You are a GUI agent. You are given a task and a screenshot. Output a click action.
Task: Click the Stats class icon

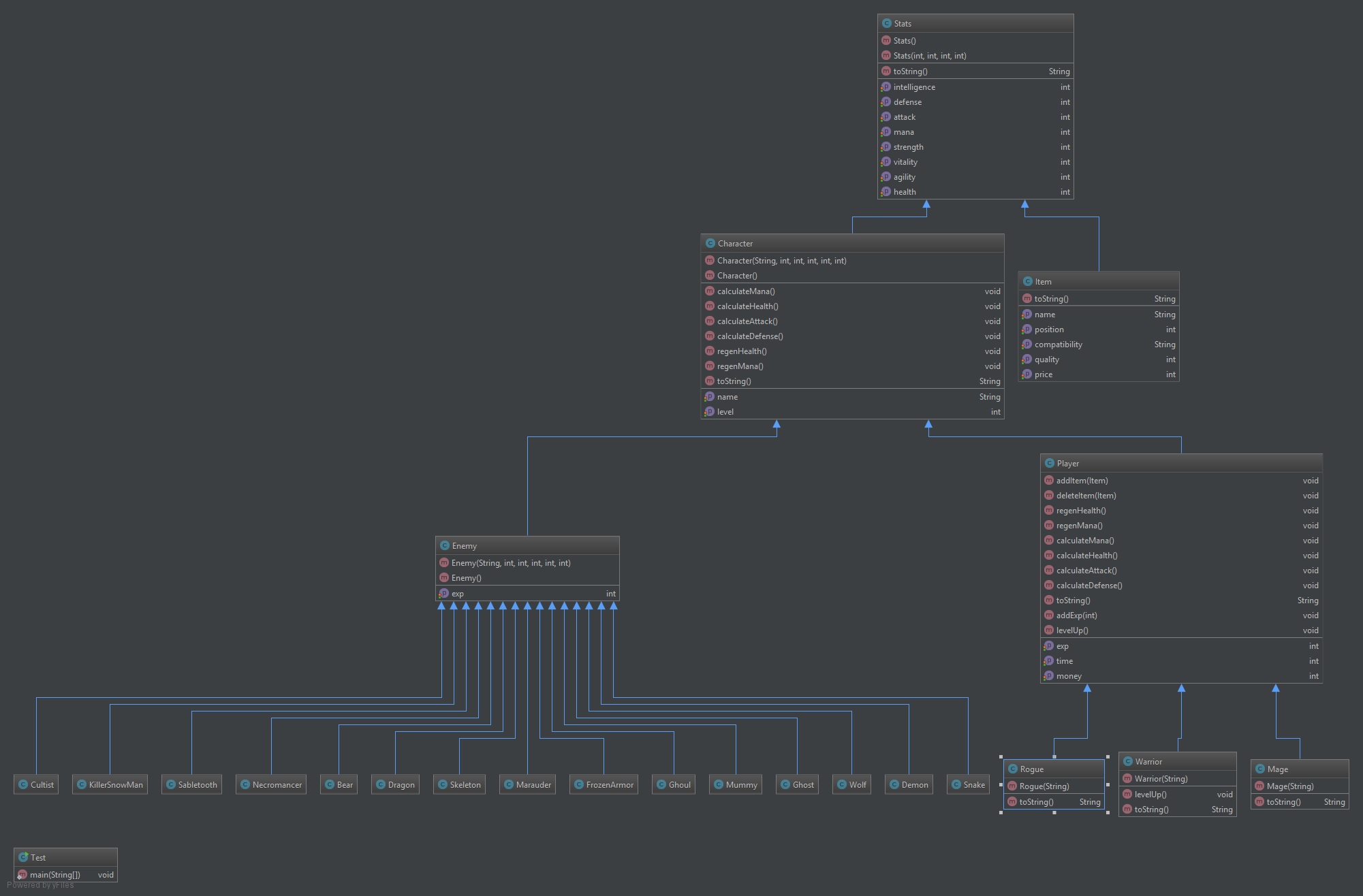pyautogui.click(x=886, y=23)
